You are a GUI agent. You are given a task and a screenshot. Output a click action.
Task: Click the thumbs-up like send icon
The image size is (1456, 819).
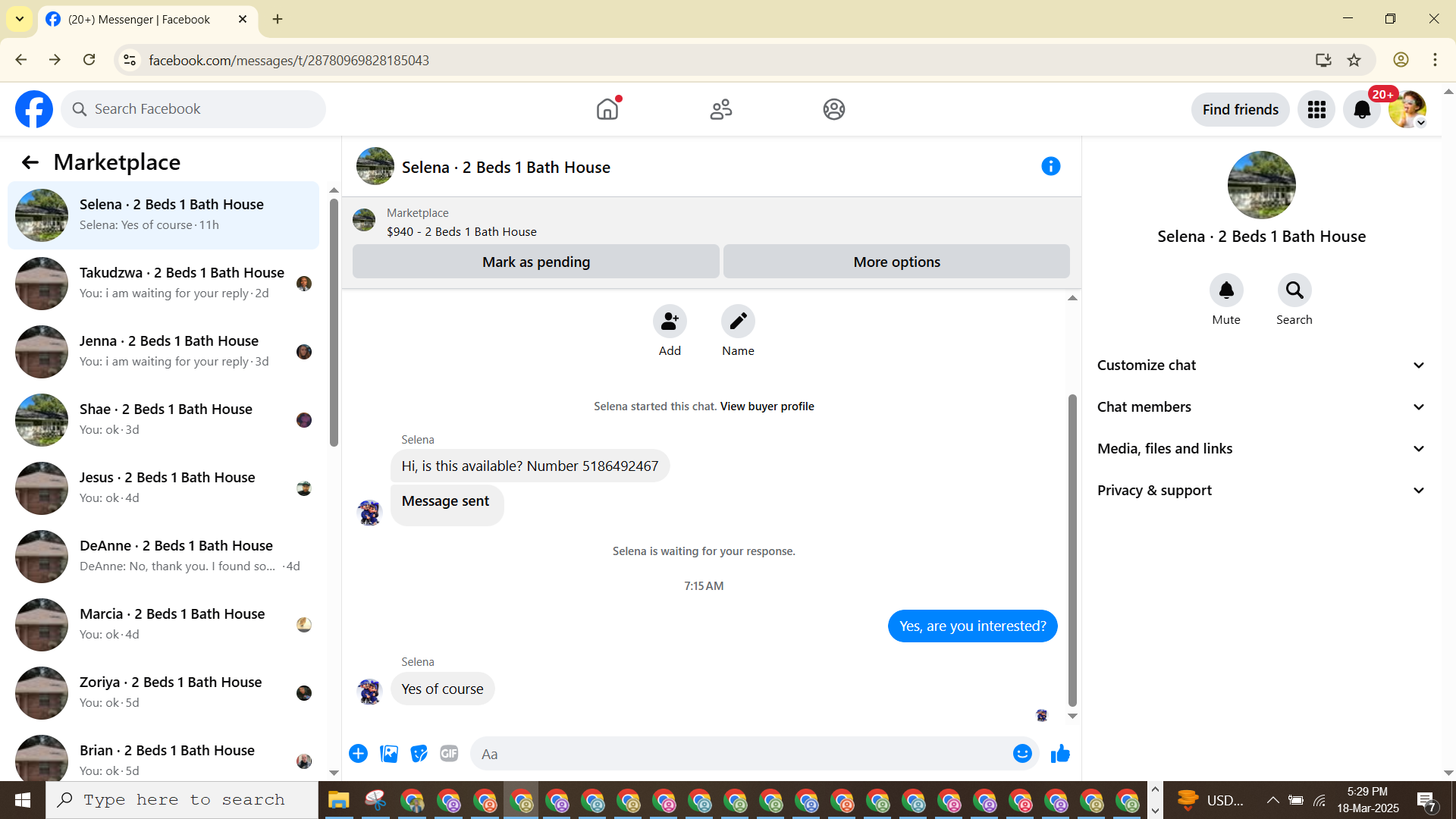click(x=1060, y=754)
